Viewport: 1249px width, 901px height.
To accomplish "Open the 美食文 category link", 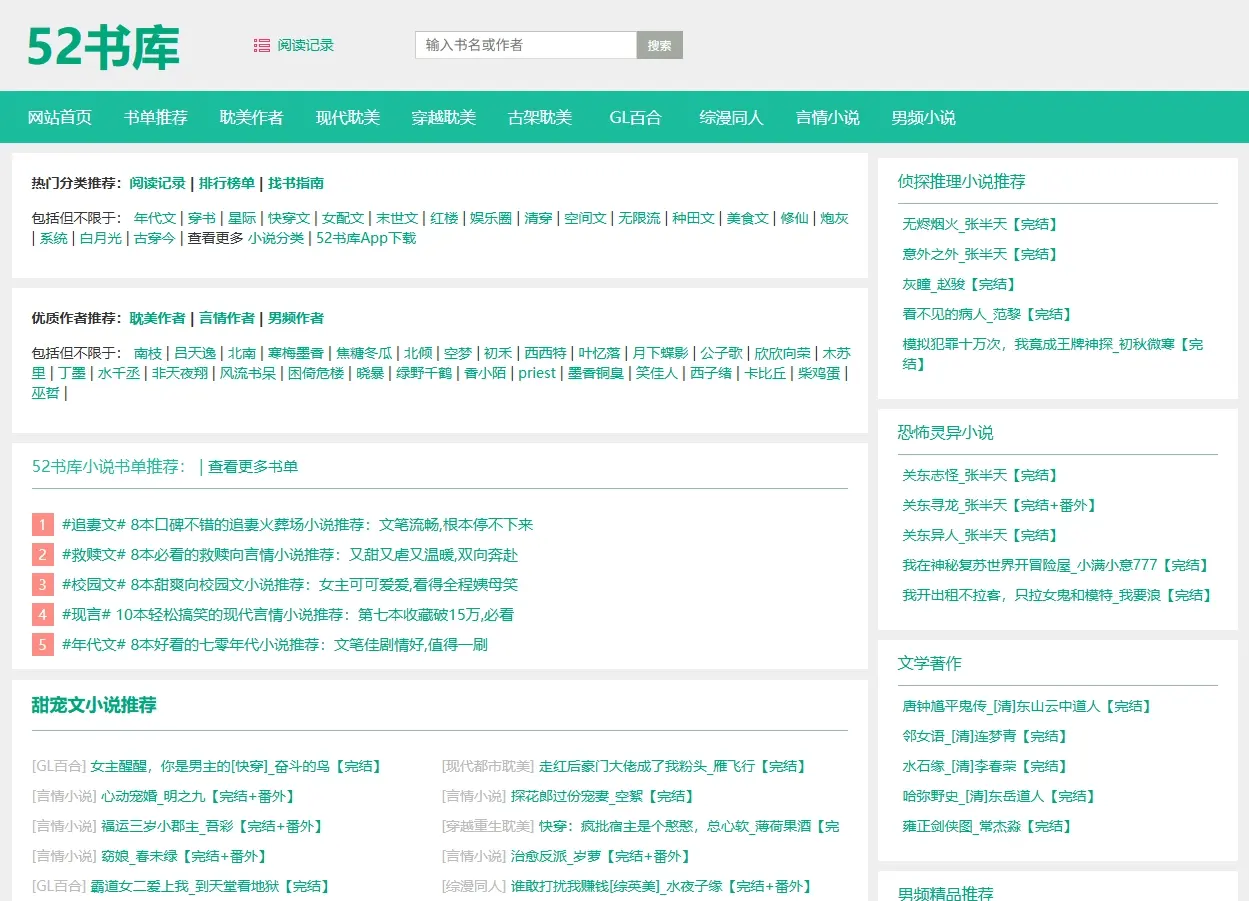I will pos(747,218).
